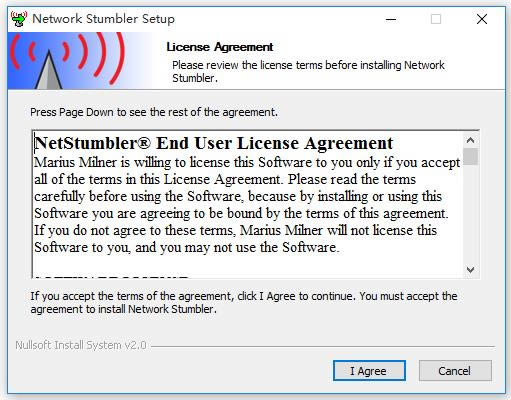The image size is (511, 400).
Task: Click the NetStumbler End User License Agreement heading
Action: [214, 143]
